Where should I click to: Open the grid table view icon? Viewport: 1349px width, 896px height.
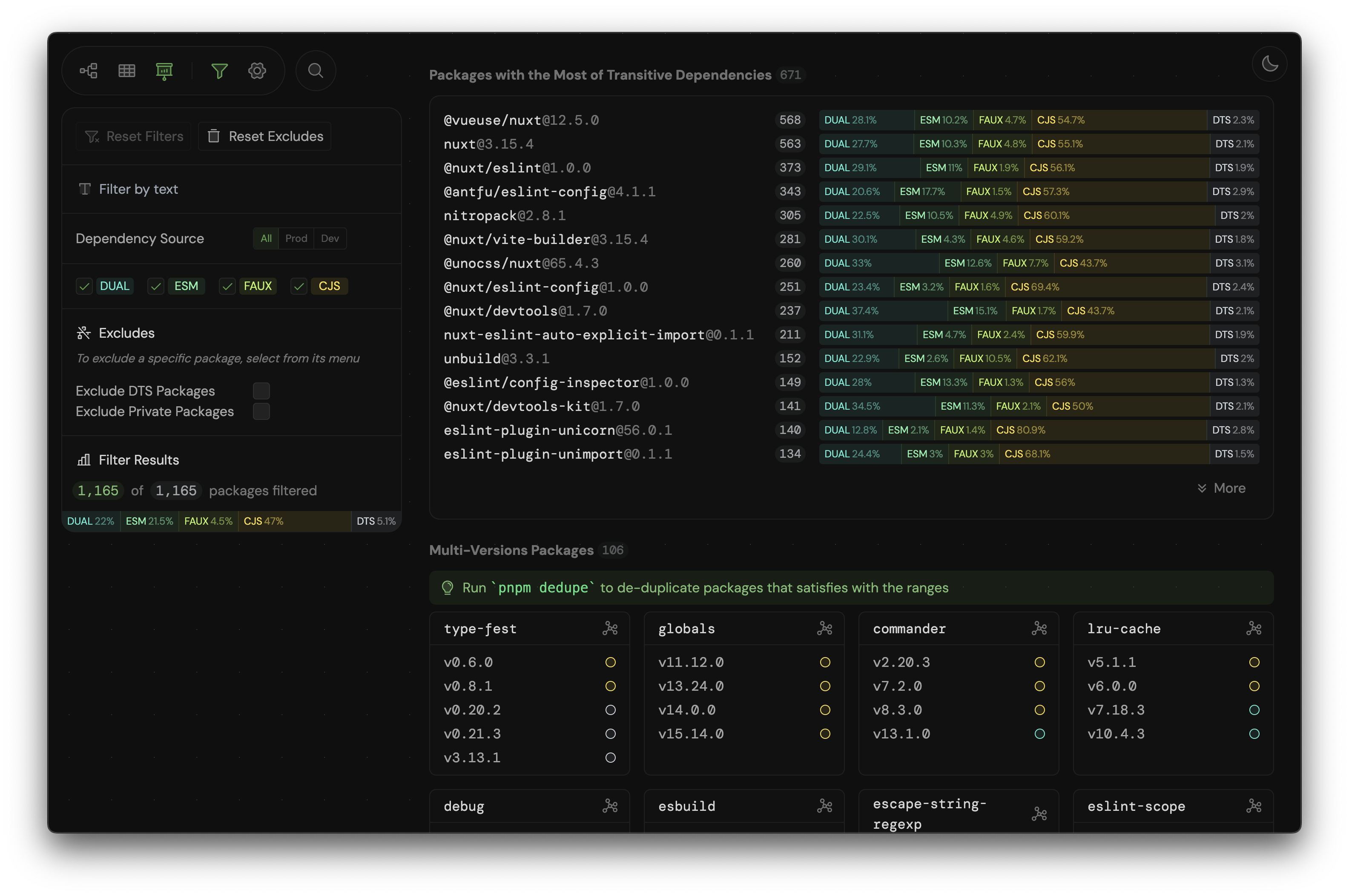click(x=127, y=71)
